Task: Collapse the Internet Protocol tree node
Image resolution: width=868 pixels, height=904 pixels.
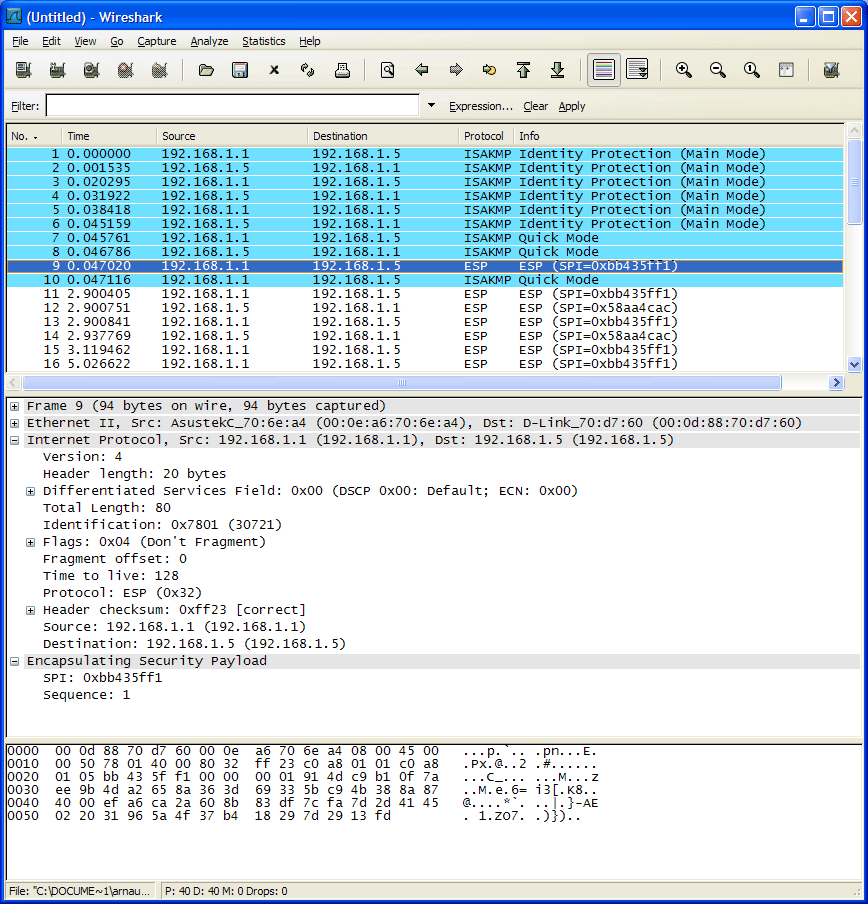Action: click(x=14, y=440)
